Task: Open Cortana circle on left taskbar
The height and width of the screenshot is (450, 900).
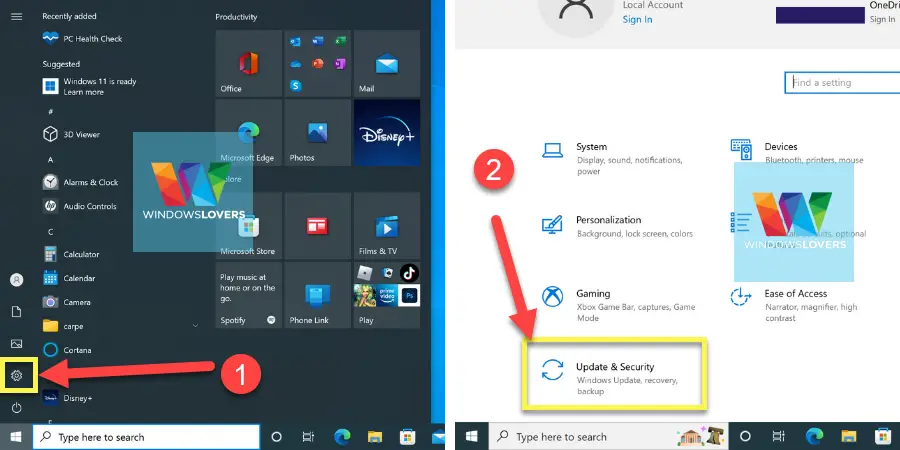Action: (x=276, y=437)
